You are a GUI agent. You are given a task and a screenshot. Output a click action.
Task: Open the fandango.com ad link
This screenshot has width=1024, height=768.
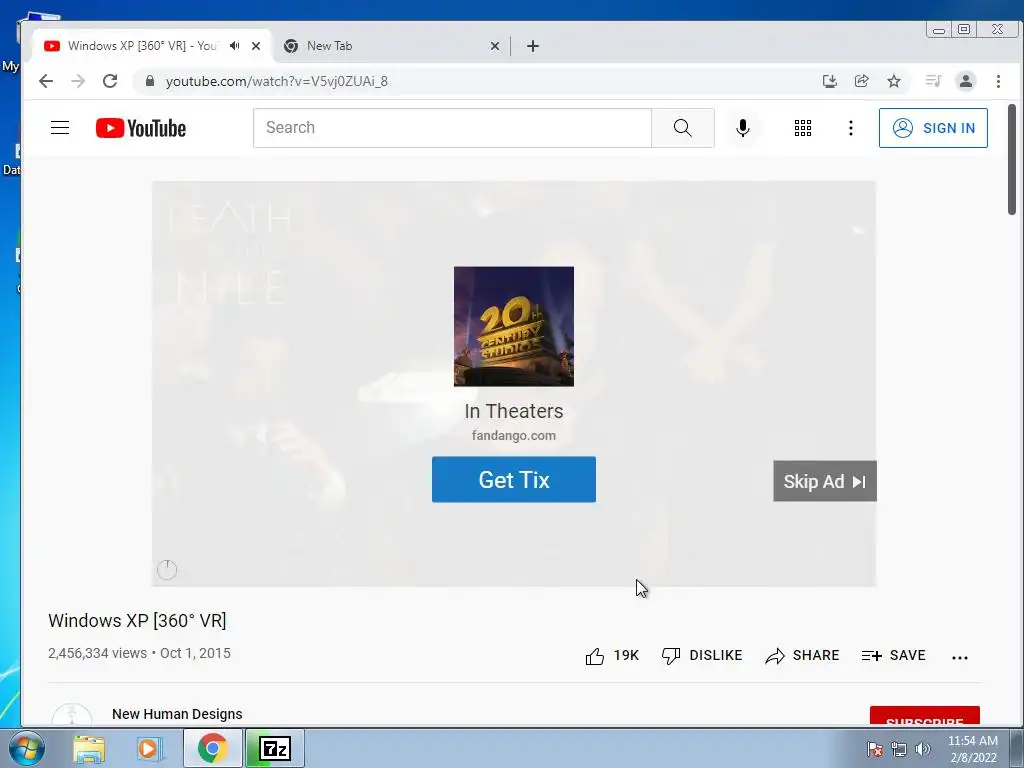coord(514,436)
